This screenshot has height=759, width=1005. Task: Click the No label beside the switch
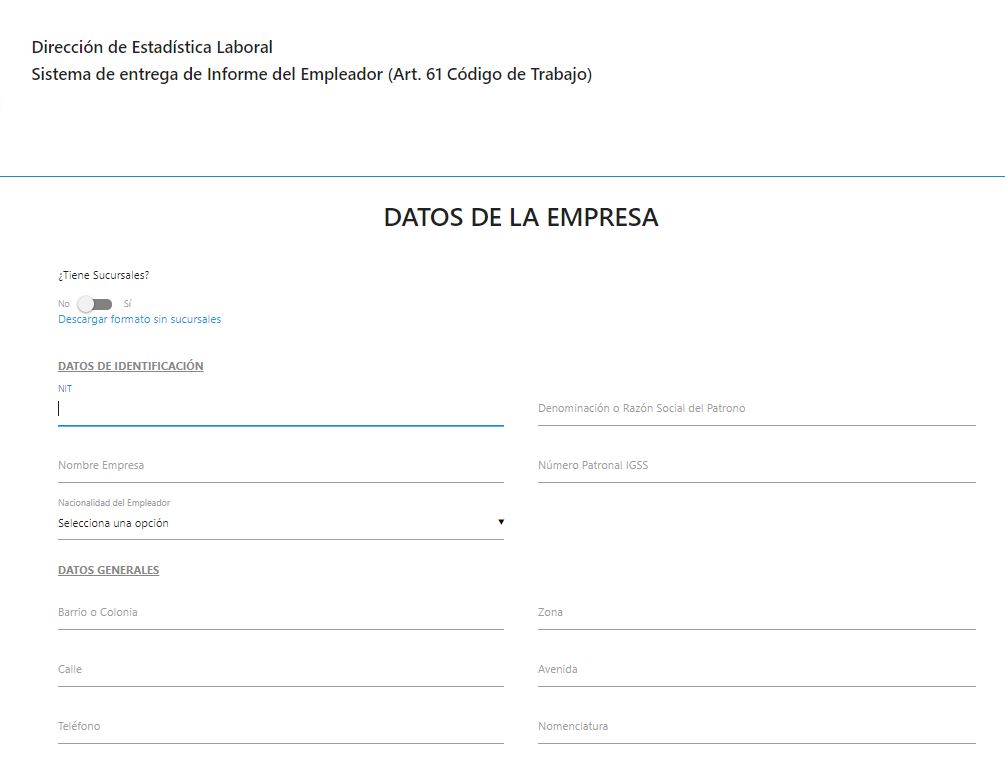64,304
